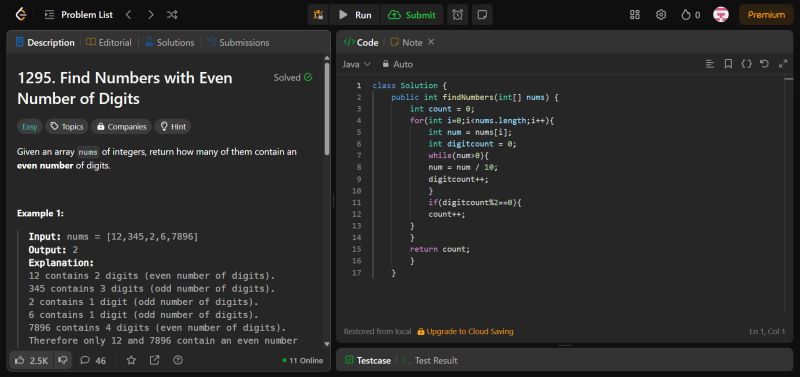This screenshot has width=800, height=377.
Task: Pick a random problem with shuffle icon
Action: [x=172, y=15]
